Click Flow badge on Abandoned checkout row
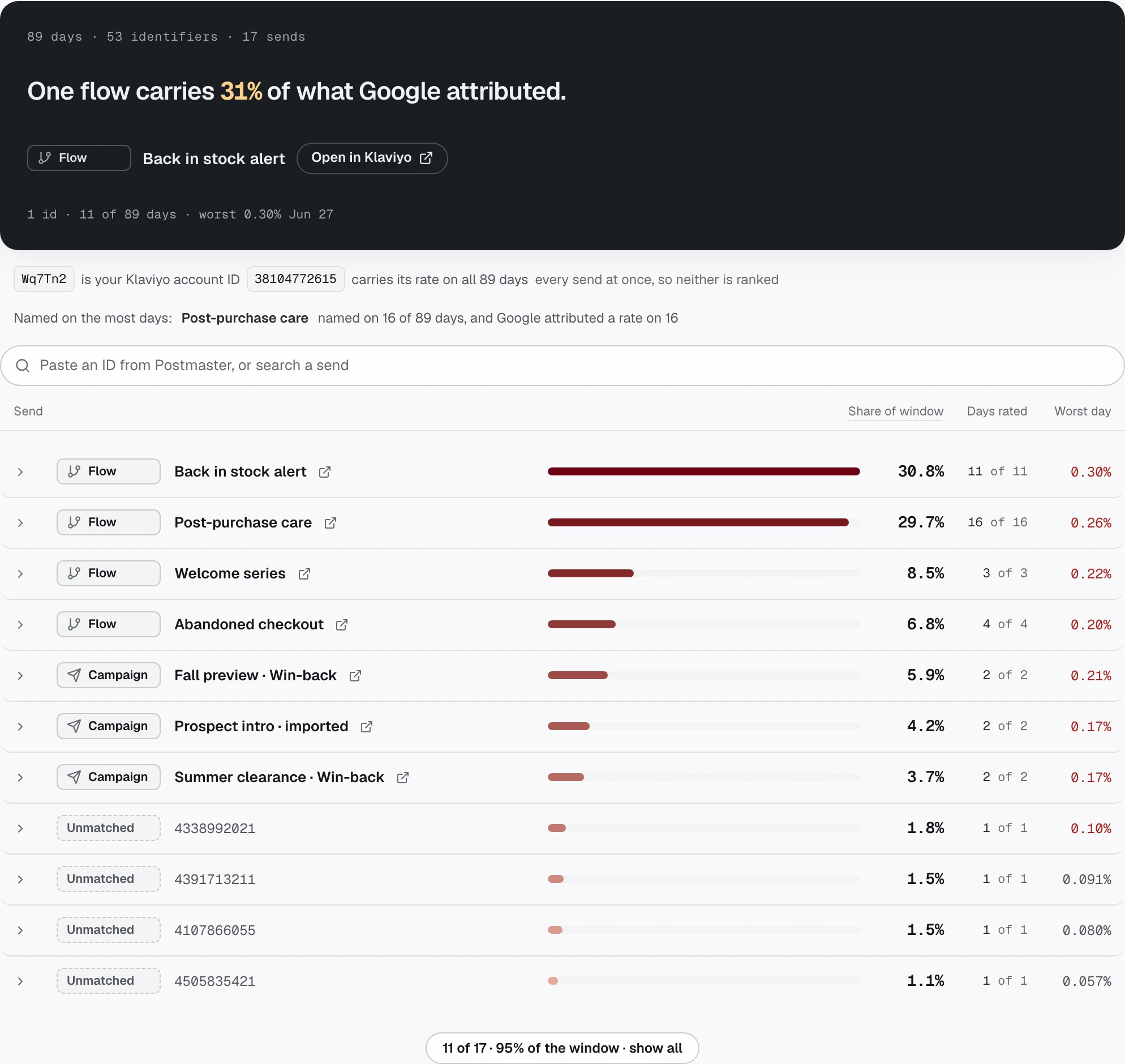The height and width of the screenshot is (1064, 1125). click(x=108, y=624)
